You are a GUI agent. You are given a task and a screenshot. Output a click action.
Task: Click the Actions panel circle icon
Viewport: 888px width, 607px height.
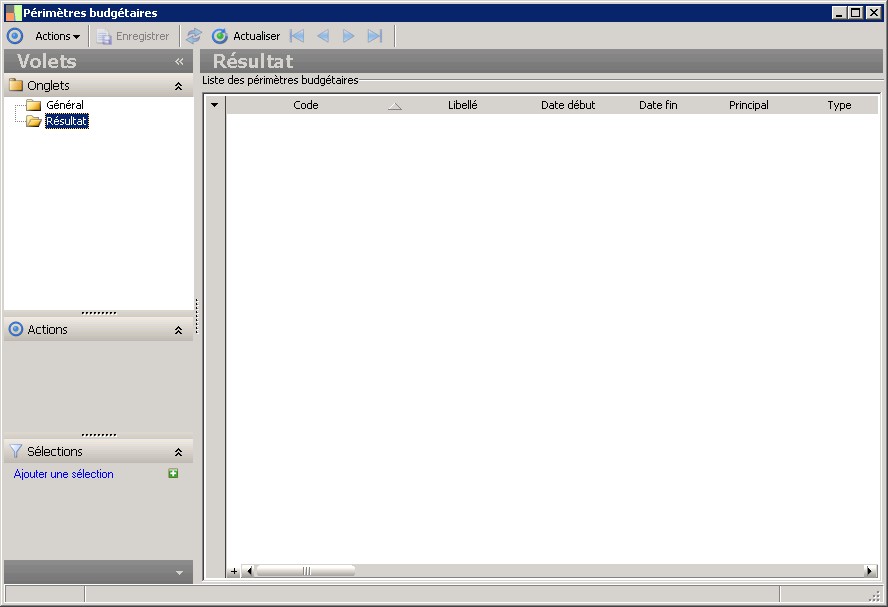click(x=16, y=329)
